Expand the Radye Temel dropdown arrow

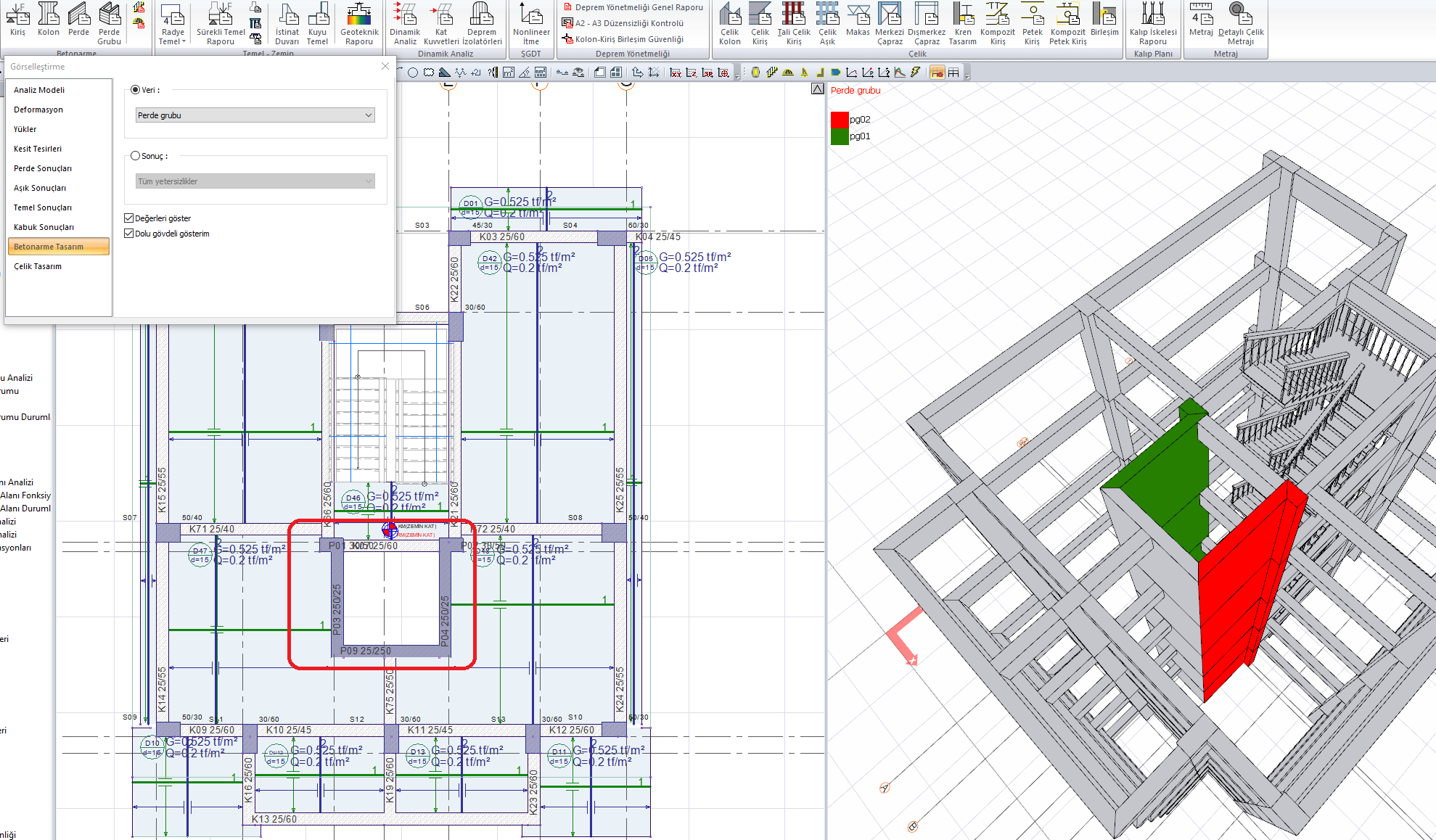point(184,42)
